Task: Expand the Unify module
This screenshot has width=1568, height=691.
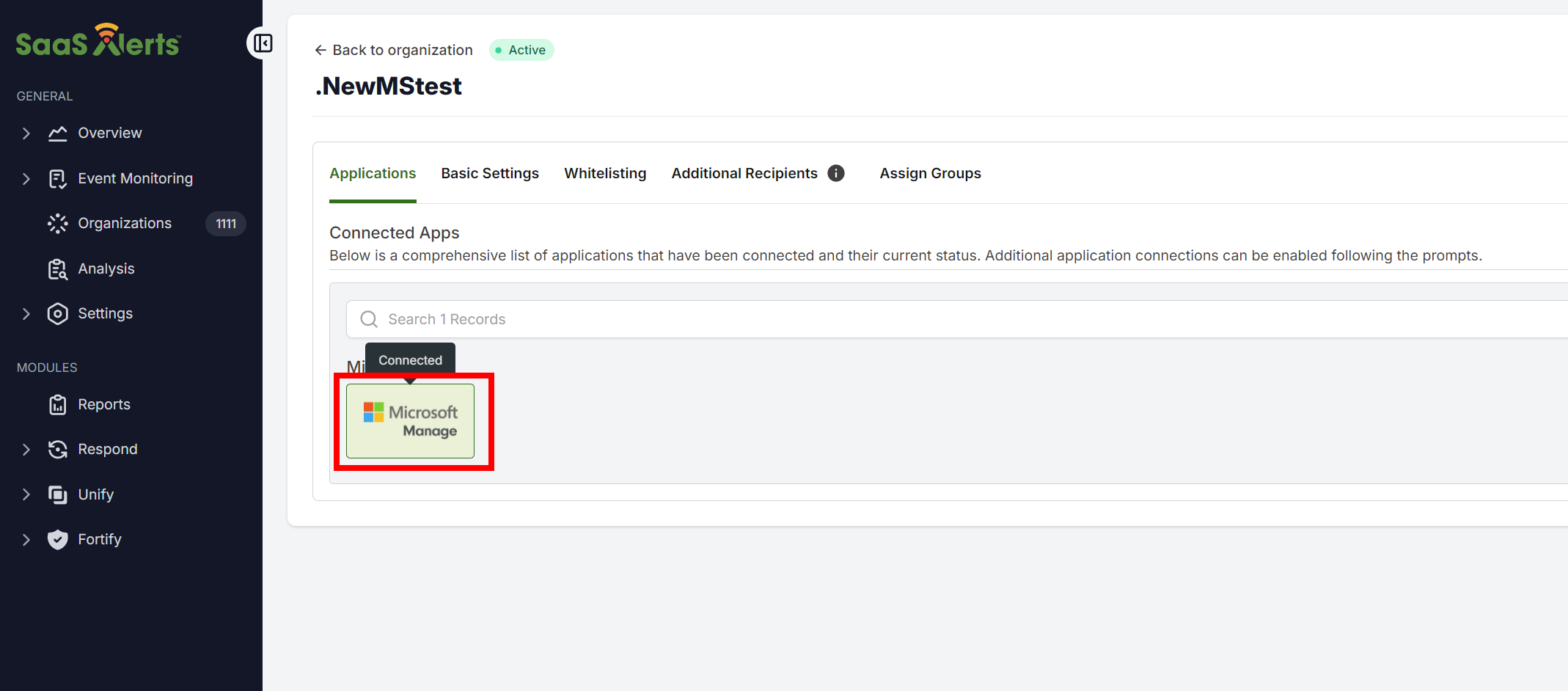Action: (26, 494)
